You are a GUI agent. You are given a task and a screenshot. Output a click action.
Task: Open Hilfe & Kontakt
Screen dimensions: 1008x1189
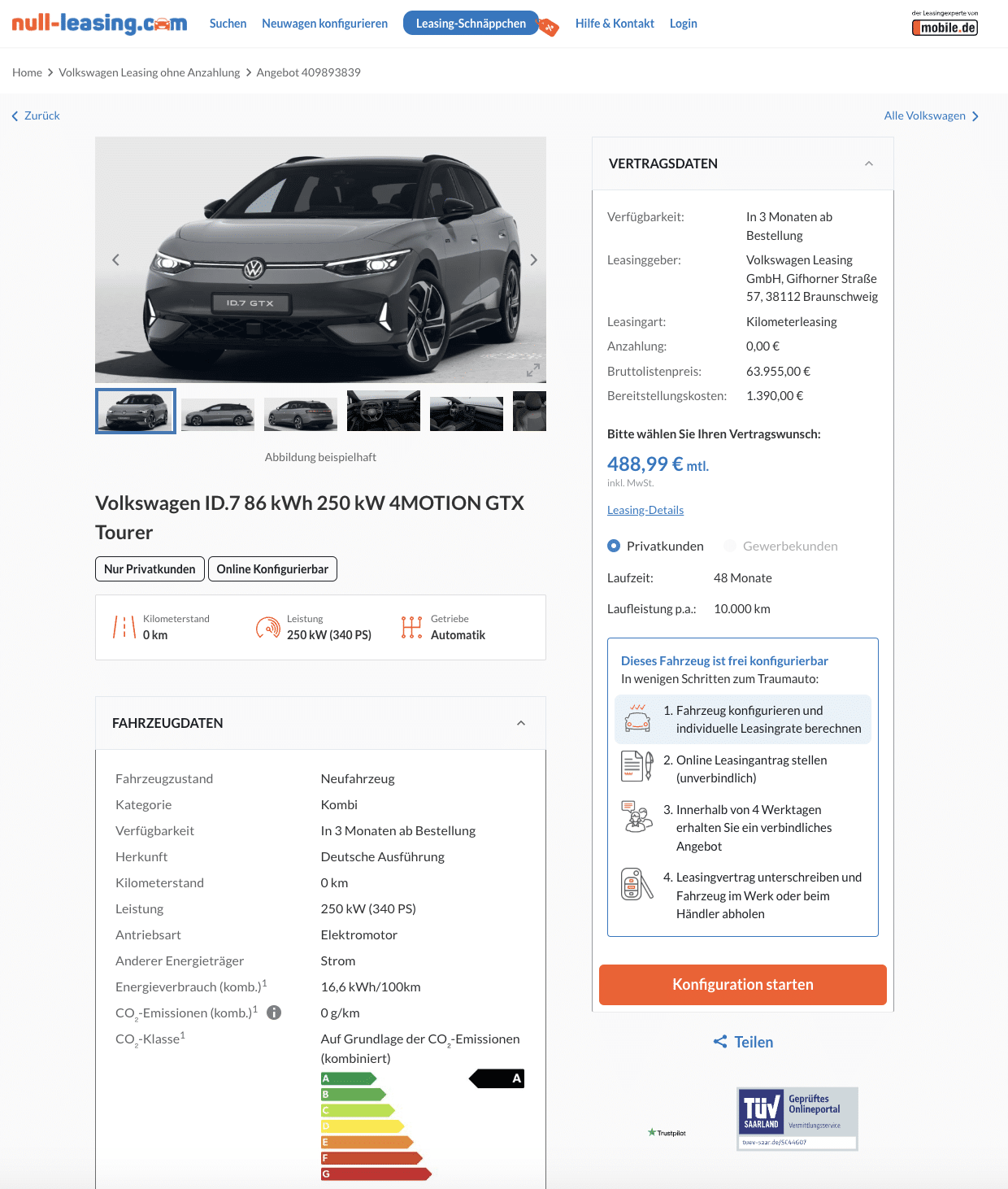click(x=615, y=24)
